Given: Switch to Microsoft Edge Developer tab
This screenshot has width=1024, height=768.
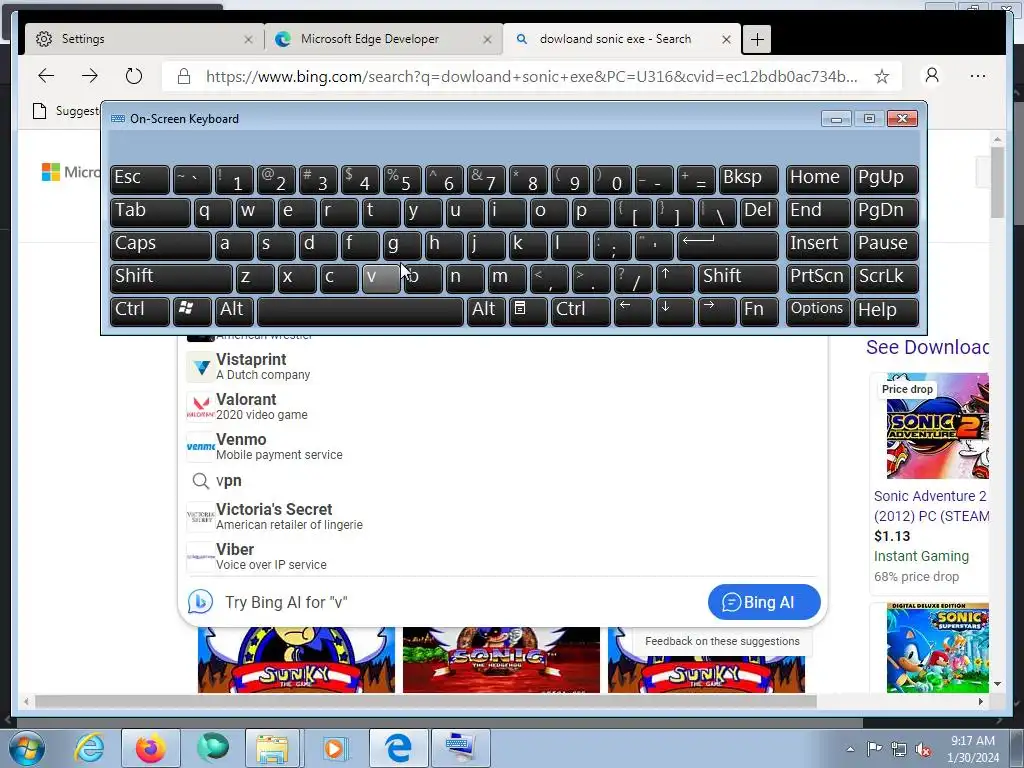Looking at the screenshot, I should pyautogui.click(x=383, y=39).
